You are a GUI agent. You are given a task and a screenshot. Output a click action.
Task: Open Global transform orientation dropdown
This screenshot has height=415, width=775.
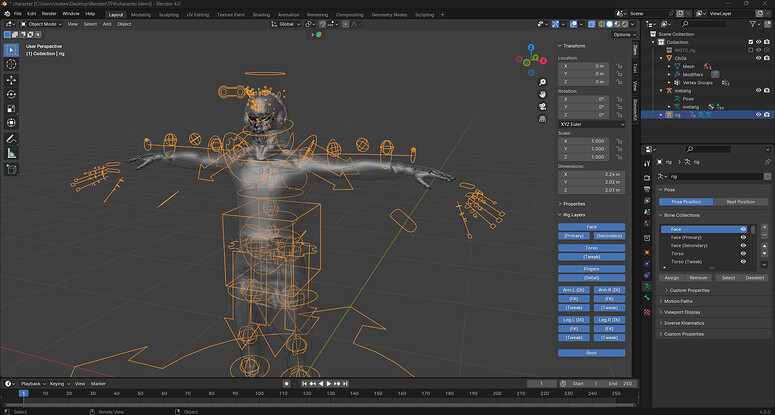click(286, 24)
